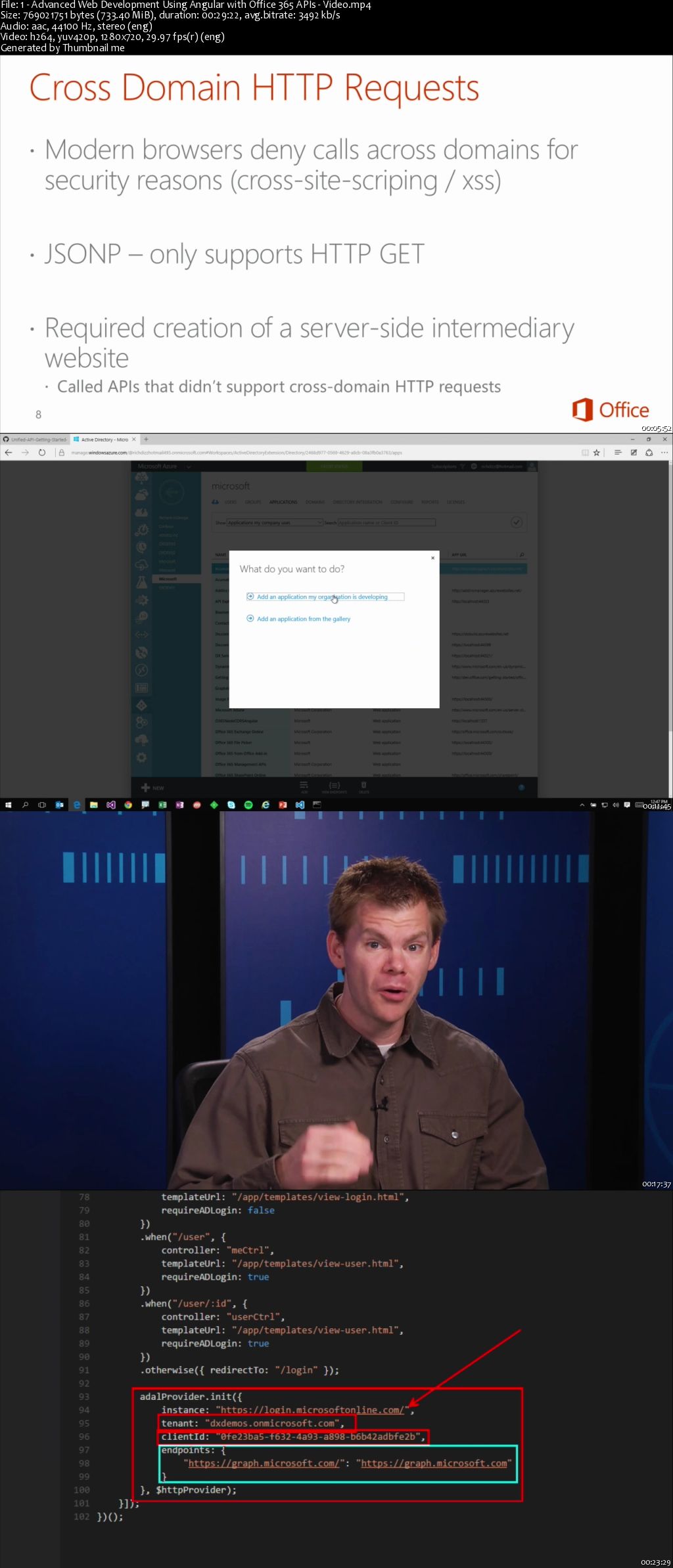Switch to the Unified-API-Getting-Started browser tab
This screenshot has height=1568, width=673.
35,439
